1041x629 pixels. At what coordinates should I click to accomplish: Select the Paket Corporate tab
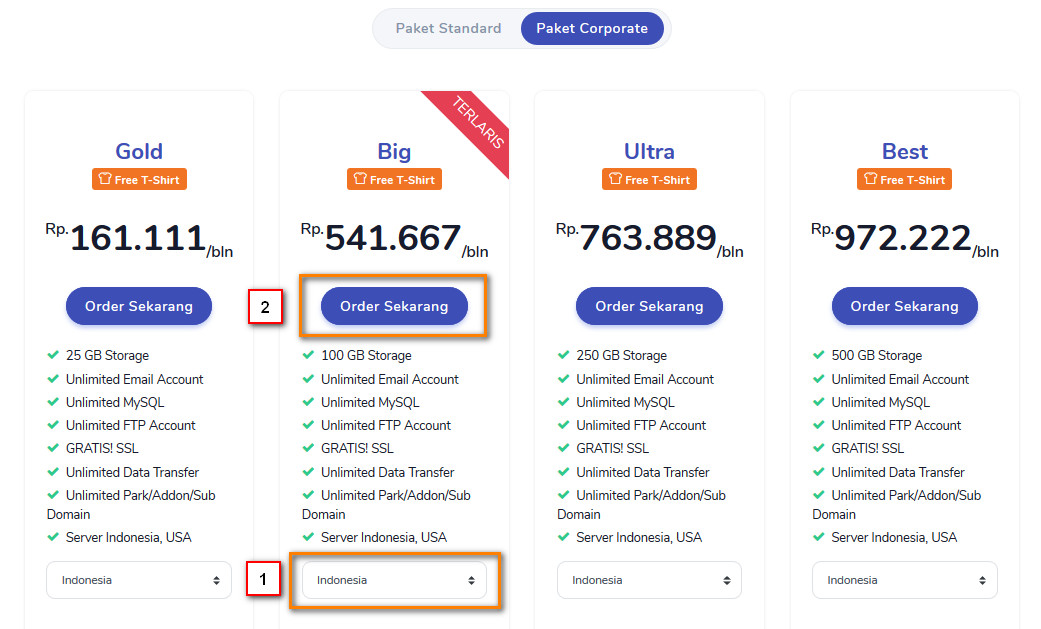coord(592,28)
